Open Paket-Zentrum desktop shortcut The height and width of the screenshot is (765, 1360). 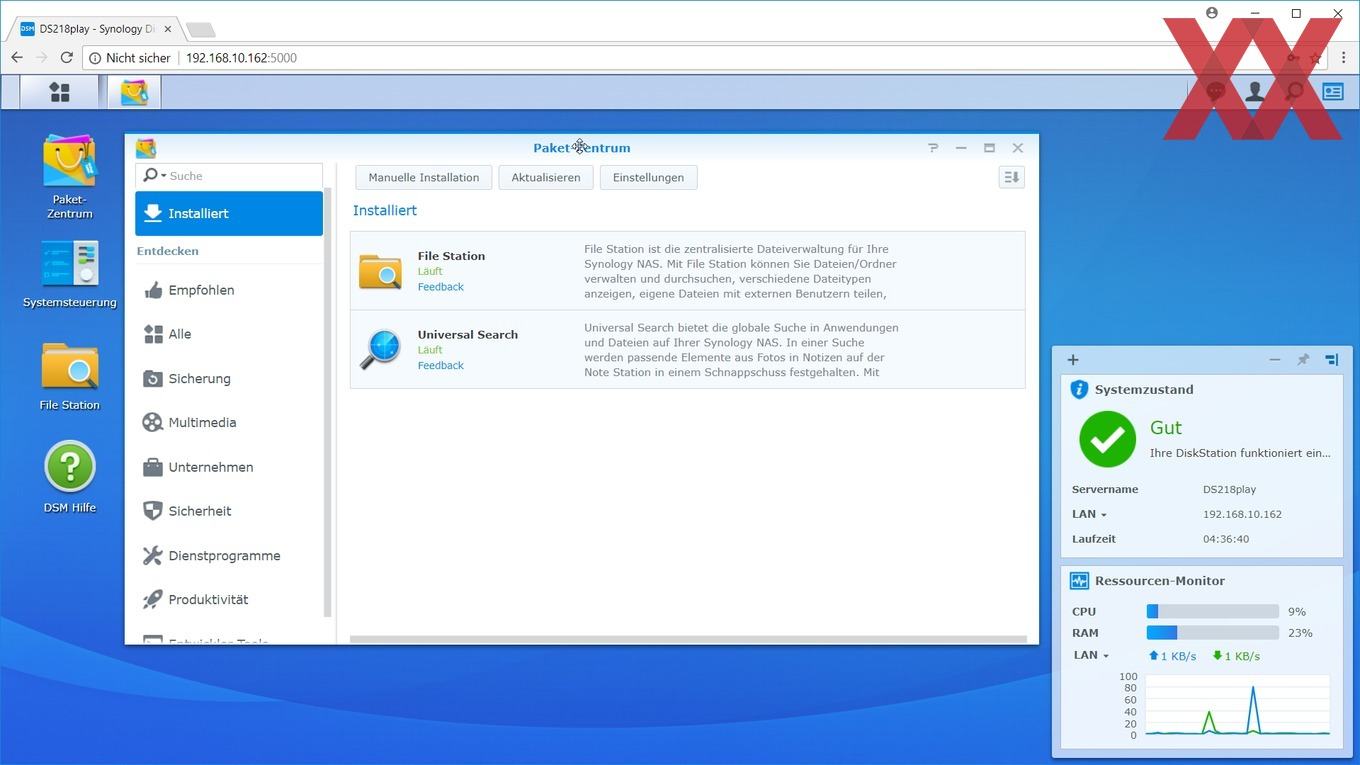pos(70,176)
